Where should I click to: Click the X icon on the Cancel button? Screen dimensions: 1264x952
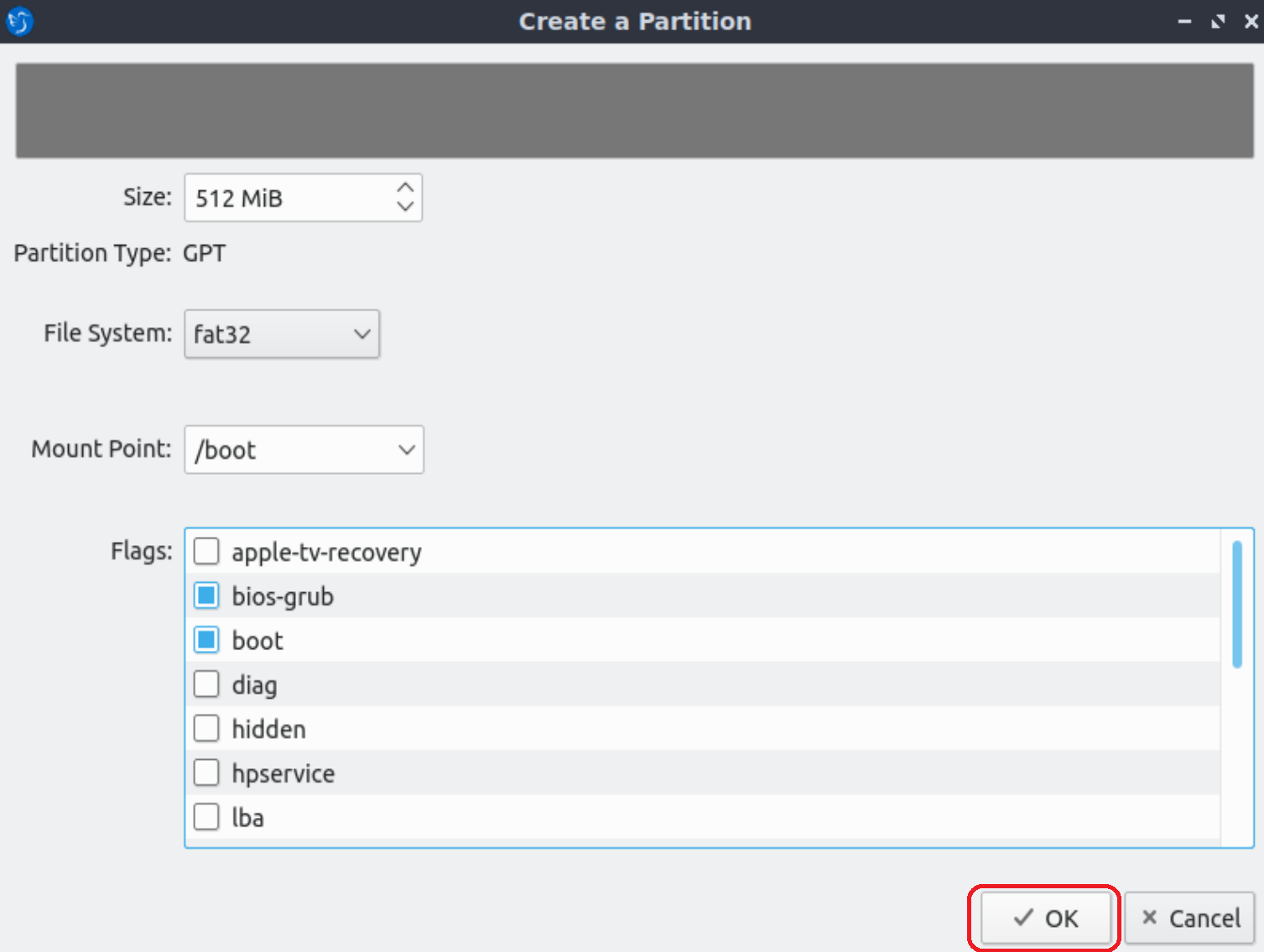coord(1149,918)
